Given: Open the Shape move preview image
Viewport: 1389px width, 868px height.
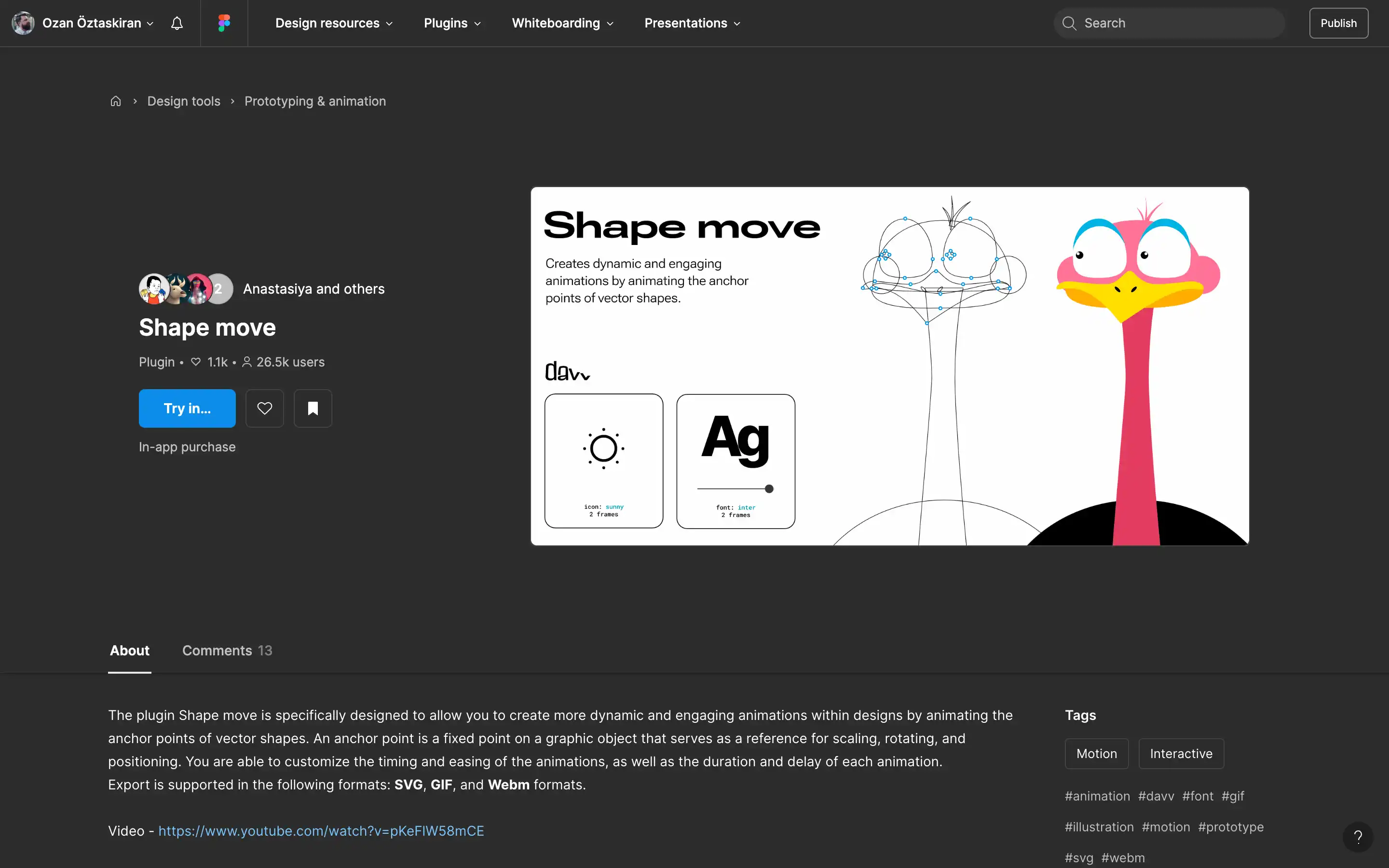Looking at the screenshot, I should point(890,366).
